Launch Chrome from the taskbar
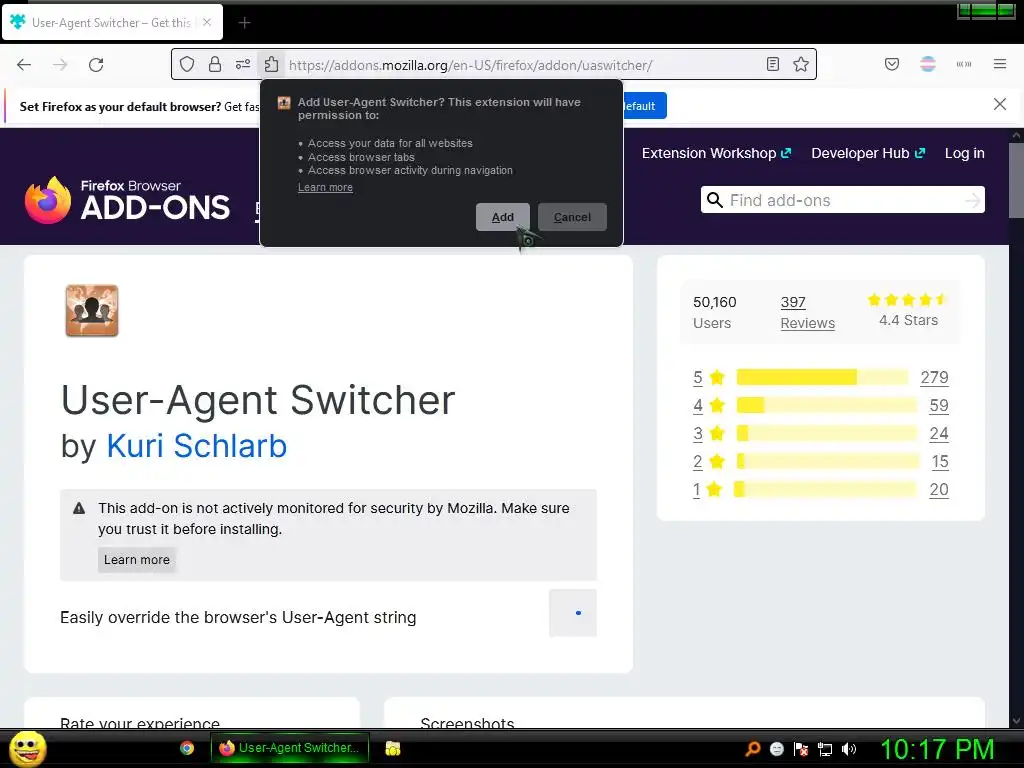The height and width of the screenshot is (768, 1024). coord(187,748)
